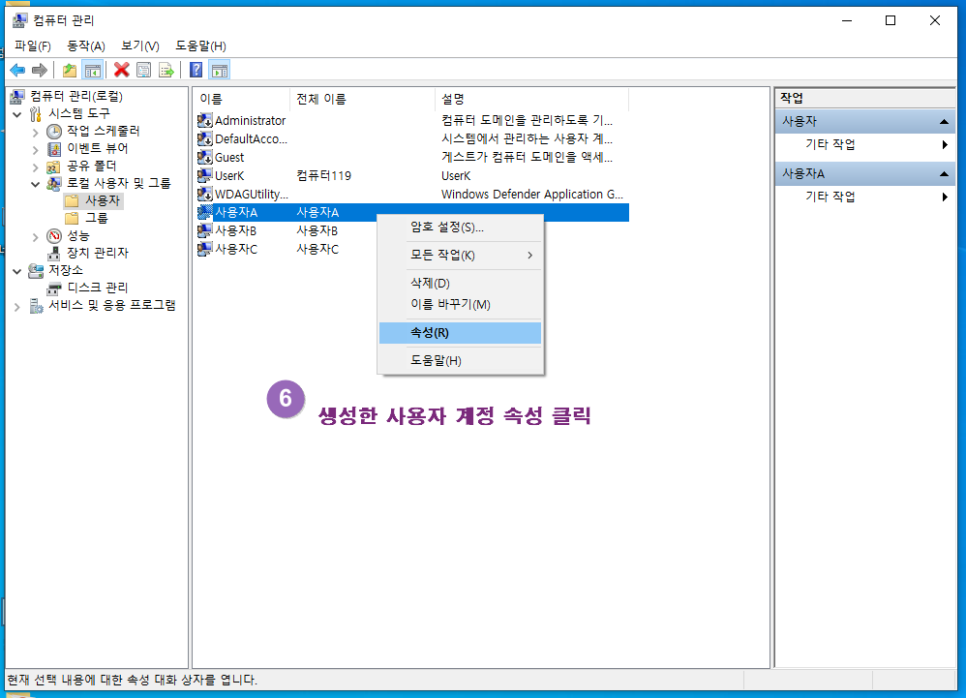The image size is (966, 698).
Task: Select 공유 폴더 in the tree
Action: 91,166
